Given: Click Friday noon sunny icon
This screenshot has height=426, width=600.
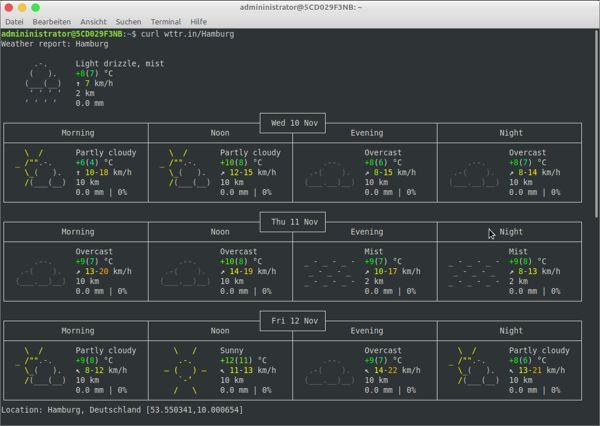Looking at the screenshot, I should click(186, 371).
